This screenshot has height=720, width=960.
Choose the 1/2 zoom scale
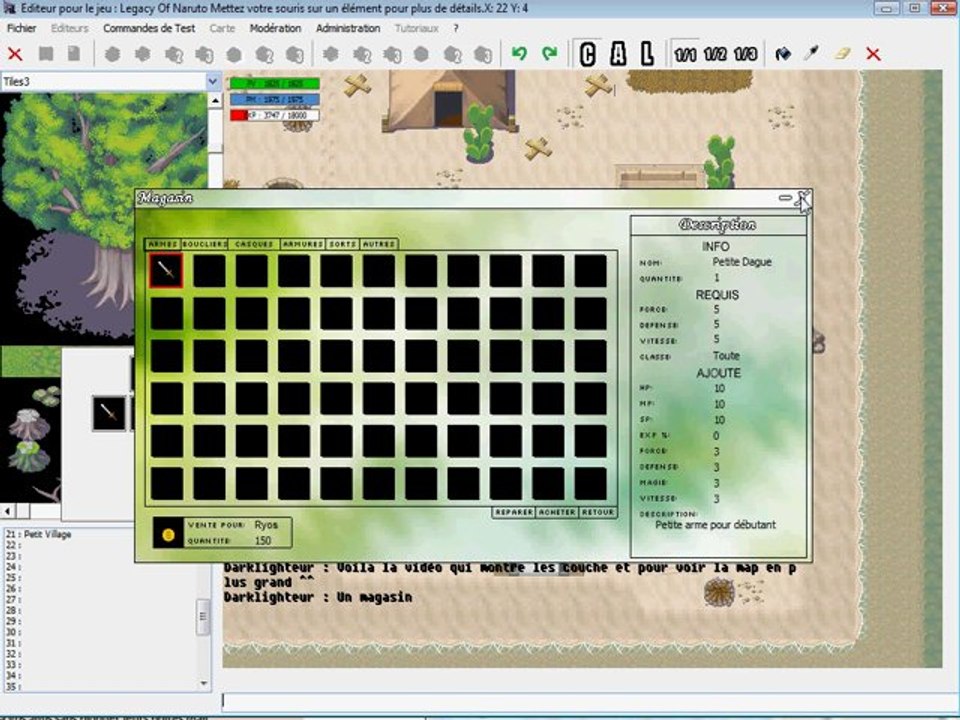[714, 54]
